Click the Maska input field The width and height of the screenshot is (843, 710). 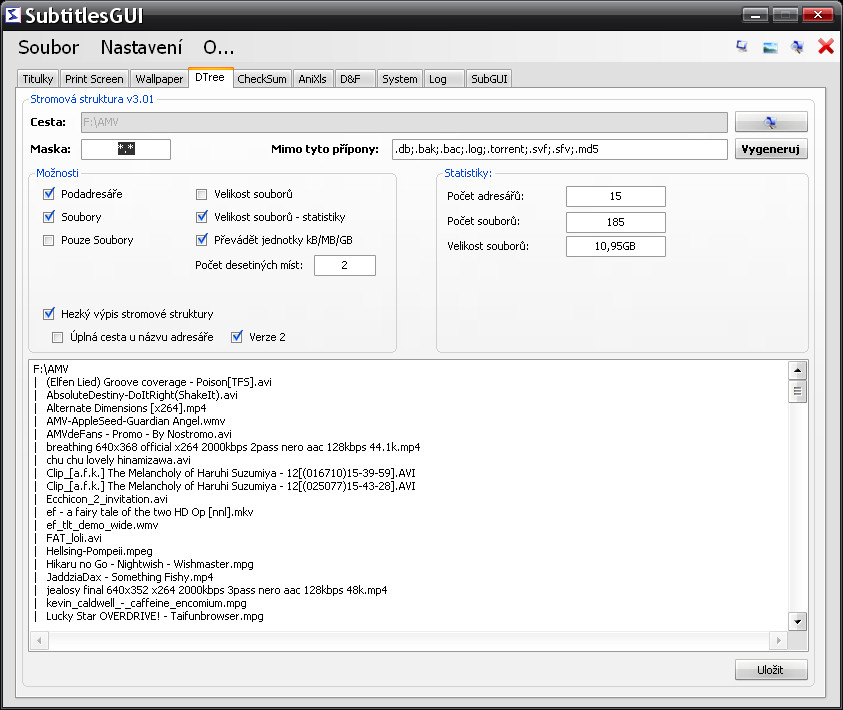pyautogui.click(x=126, y=149)
